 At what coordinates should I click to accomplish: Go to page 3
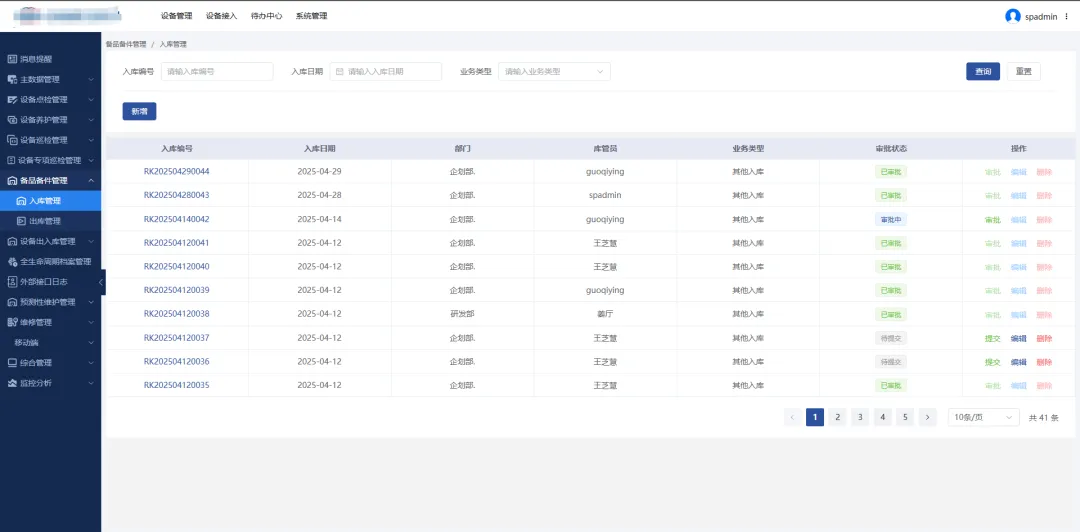tap(860, 417)
